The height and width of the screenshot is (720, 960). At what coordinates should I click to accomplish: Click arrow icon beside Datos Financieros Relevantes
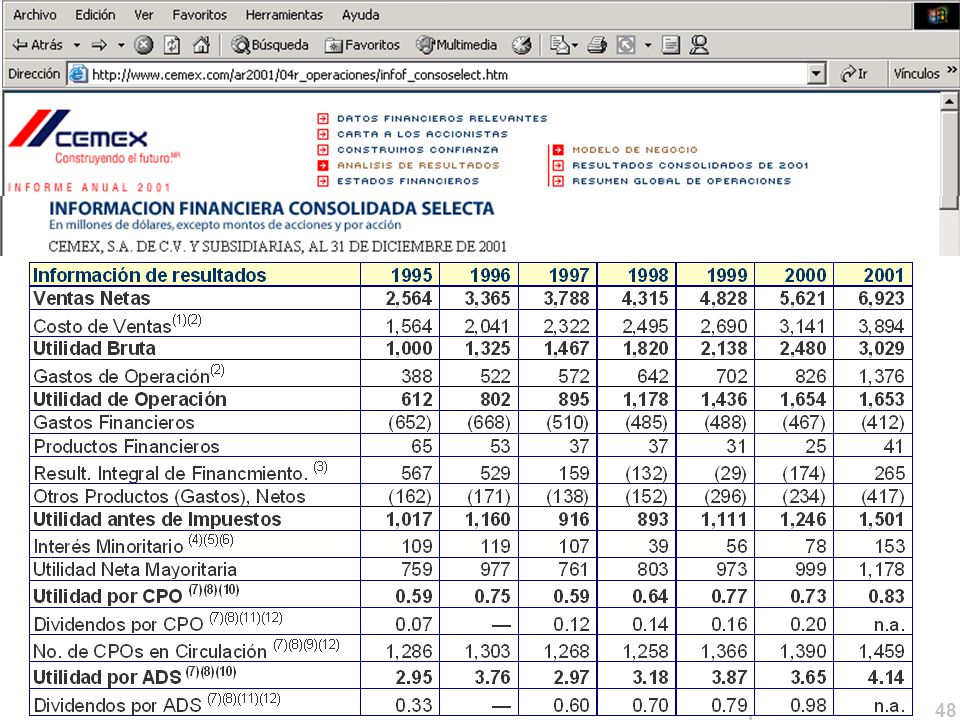323,119
